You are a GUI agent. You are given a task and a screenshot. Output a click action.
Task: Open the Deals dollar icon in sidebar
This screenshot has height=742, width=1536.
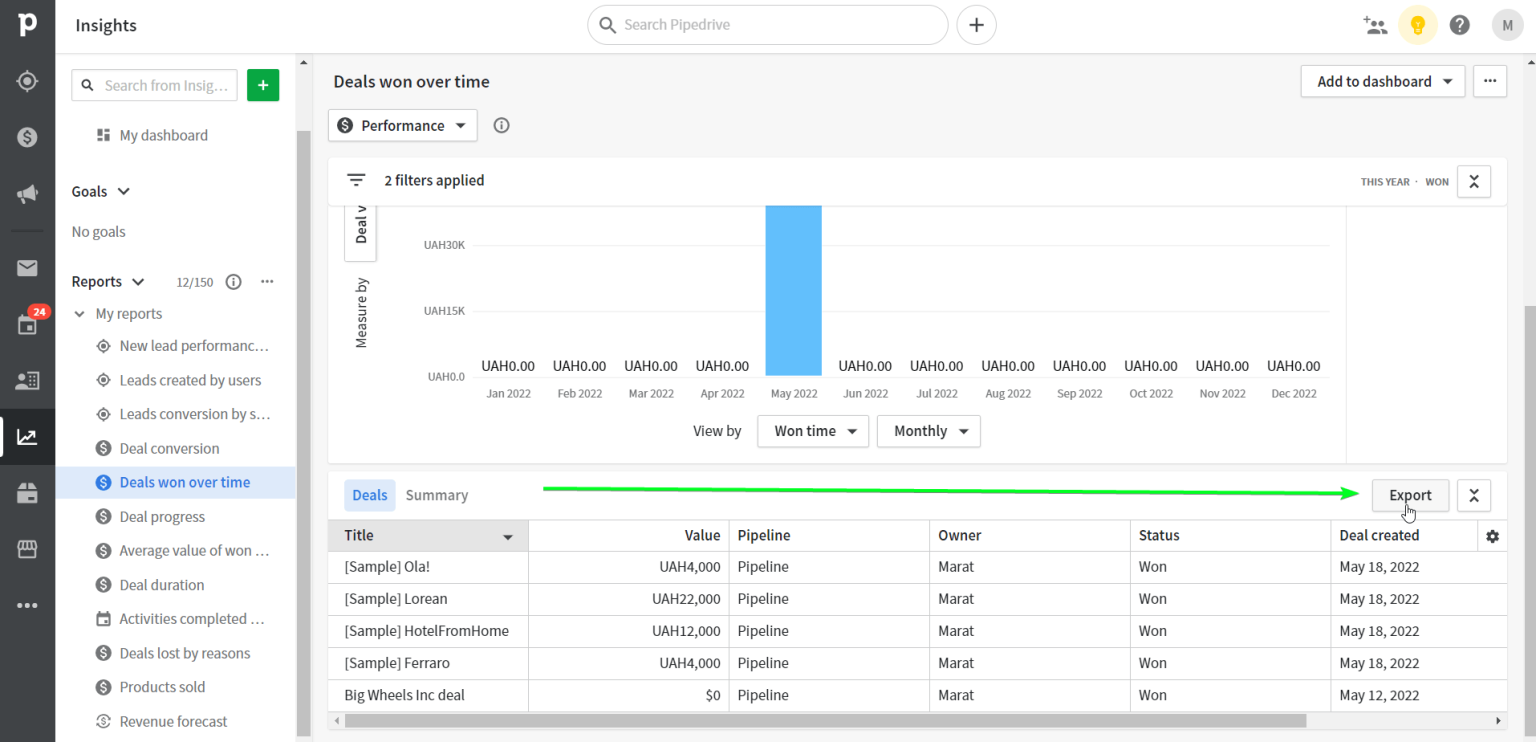[x=27, y=136]
